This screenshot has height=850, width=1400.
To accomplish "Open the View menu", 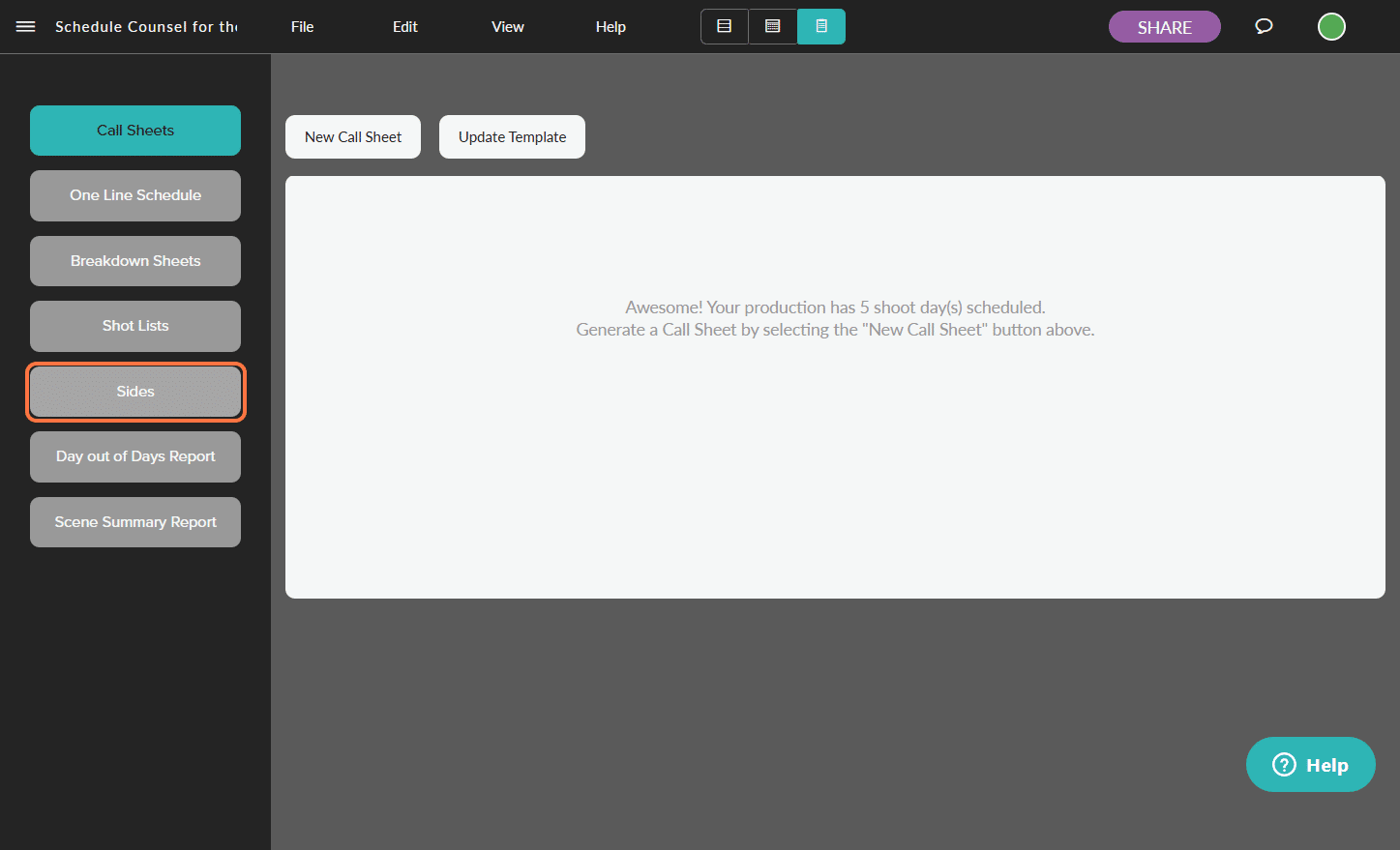I will coord(507,26).
